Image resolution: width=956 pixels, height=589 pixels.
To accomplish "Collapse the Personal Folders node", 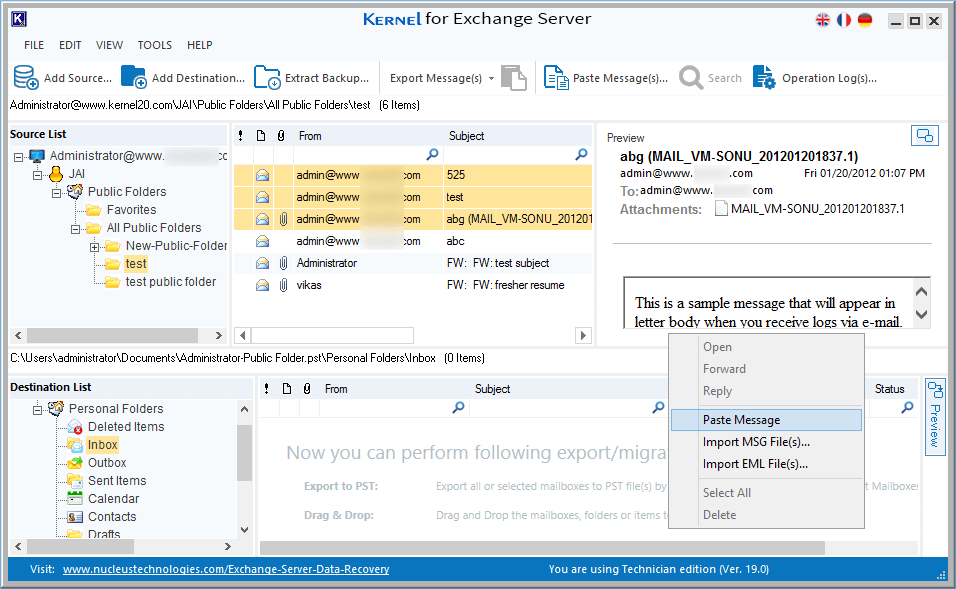I will [37, 410].
